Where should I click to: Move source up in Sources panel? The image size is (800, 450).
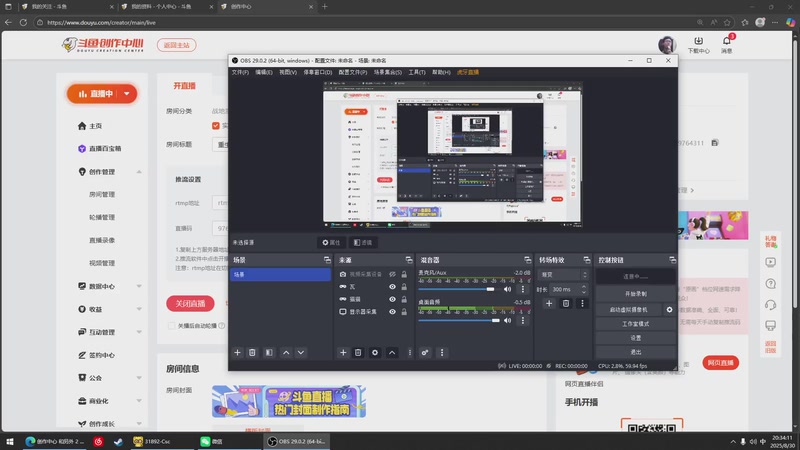click(x=392, y=353)
